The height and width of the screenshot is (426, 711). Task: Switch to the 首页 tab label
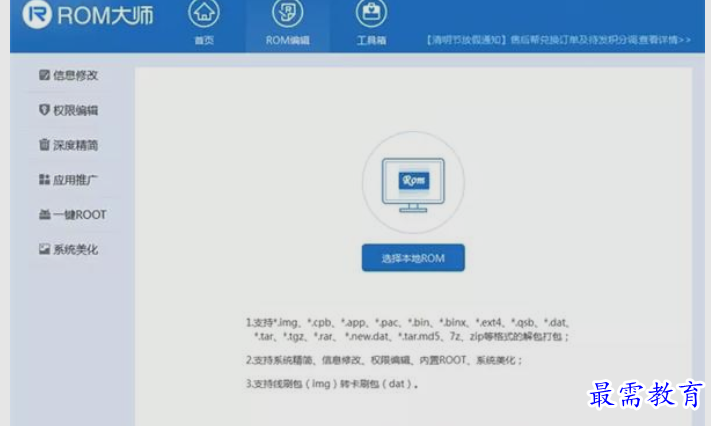pos(204,40)
